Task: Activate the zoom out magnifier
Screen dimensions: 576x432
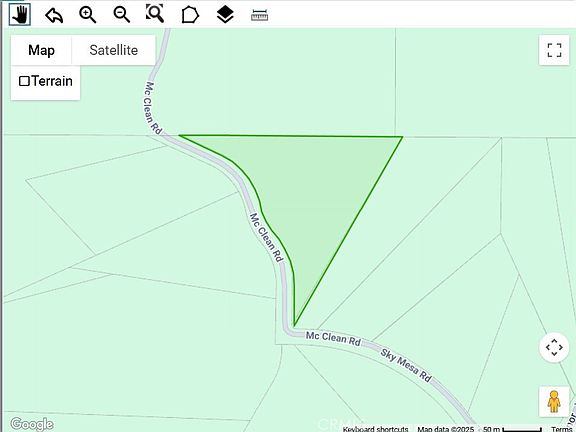Action: (x=122, y=15)
